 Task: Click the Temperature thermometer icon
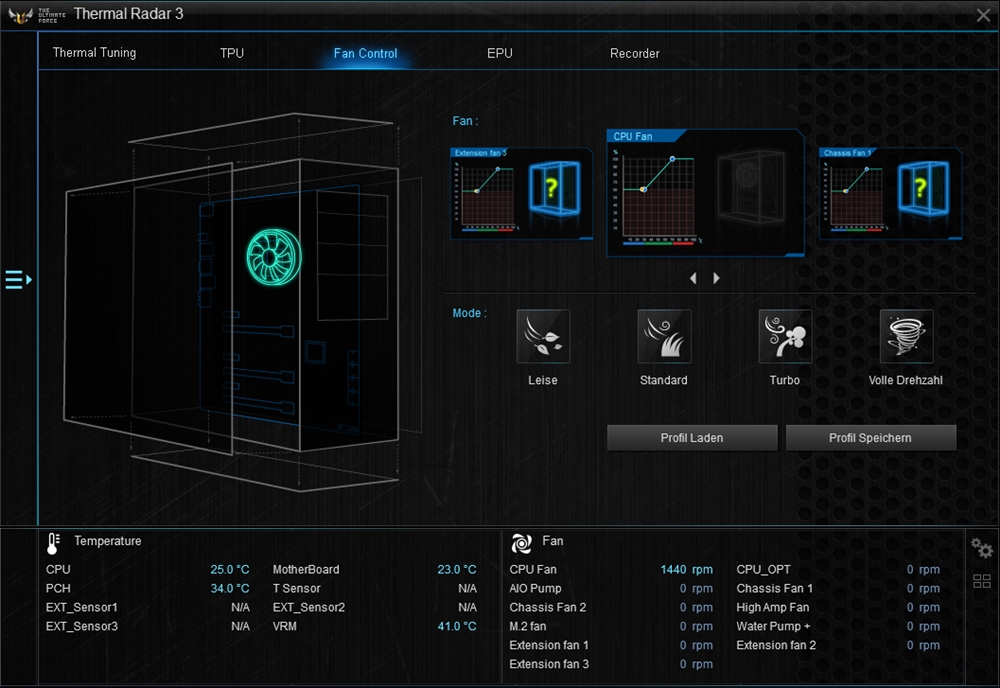pyautogui.click(x=54, y=543)
